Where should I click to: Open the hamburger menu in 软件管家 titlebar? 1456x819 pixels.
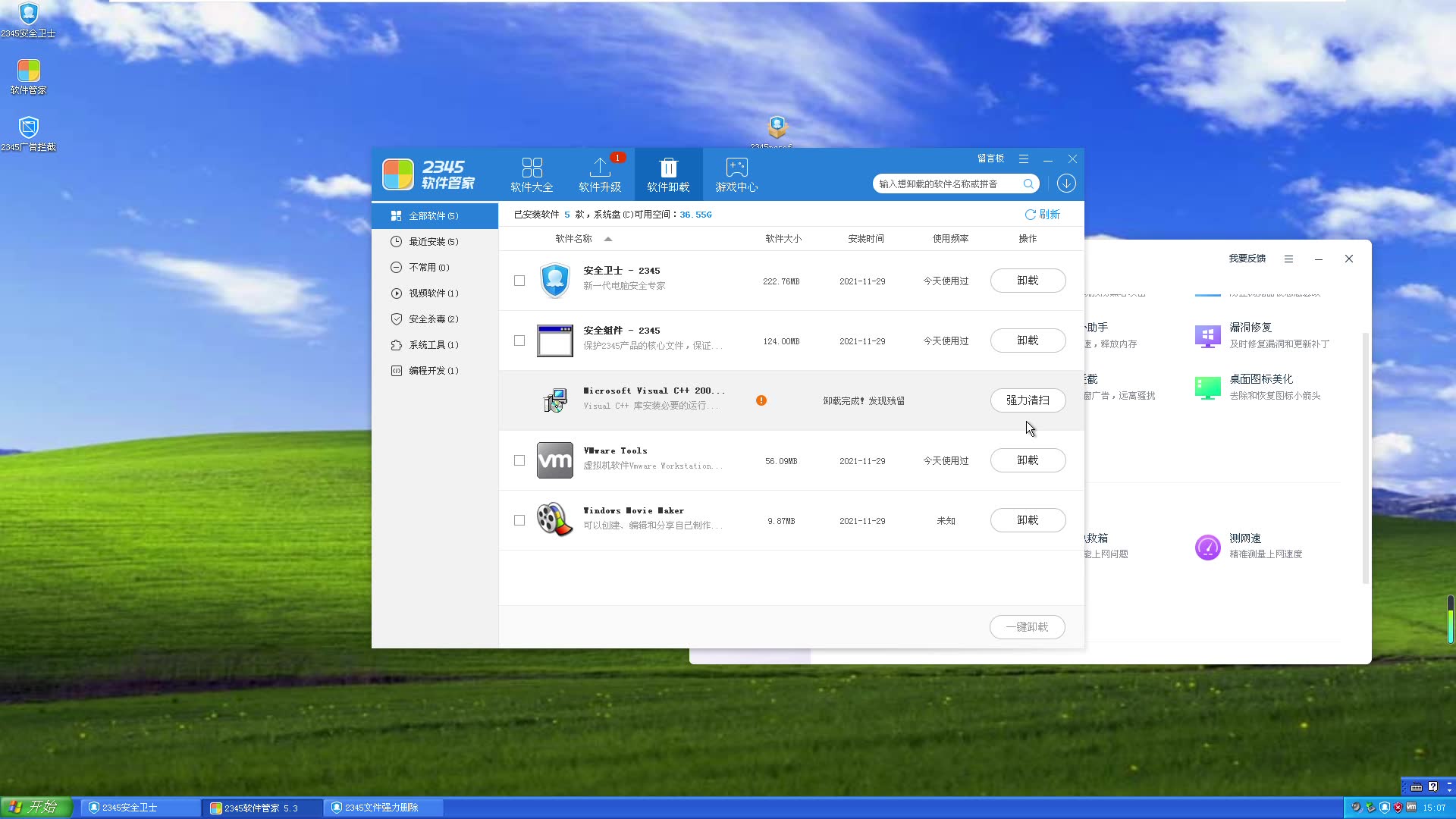click(1024, 159)
